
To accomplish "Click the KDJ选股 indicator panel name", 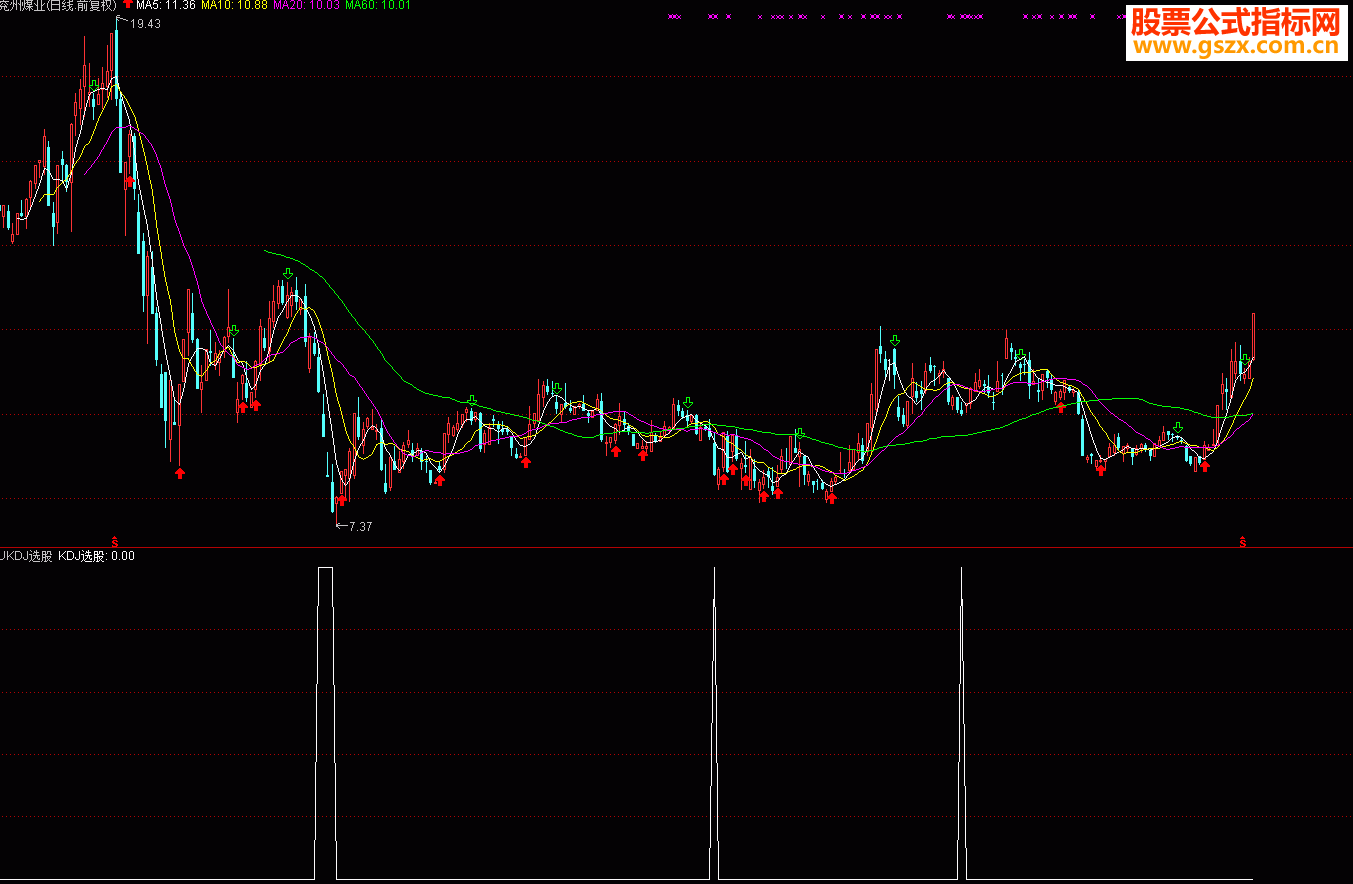I will (26, 556).
